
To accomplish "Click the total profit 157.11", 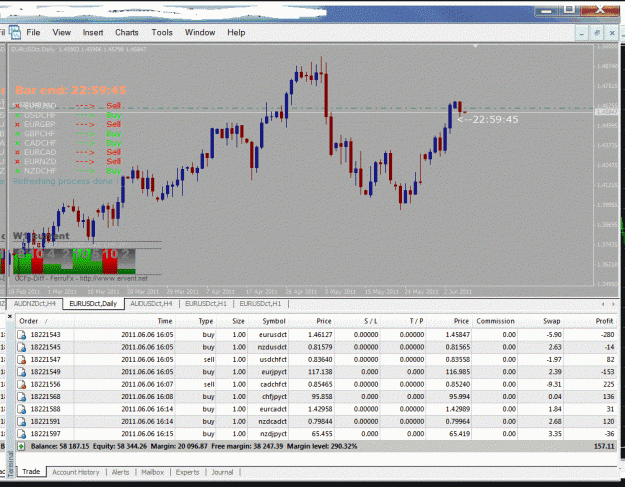I will (x=604, y=446).
